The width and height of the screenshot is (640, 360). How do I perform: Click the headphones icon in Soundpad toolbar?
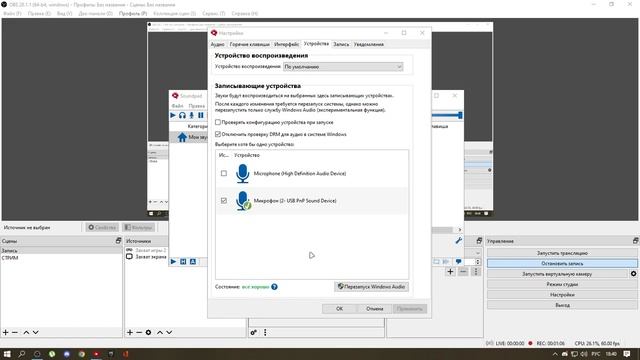(x=182, y=116)
